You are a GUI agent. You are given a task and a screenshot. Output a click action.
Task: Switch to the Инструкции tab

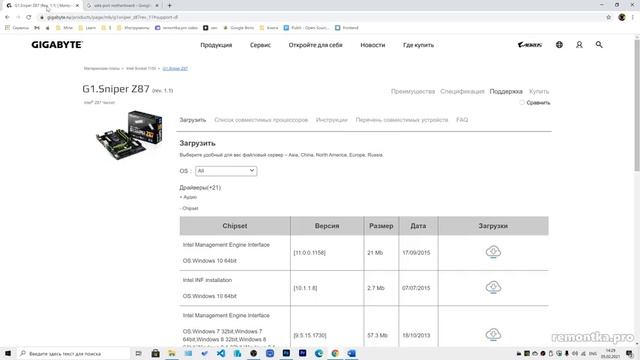pos(331,120)
